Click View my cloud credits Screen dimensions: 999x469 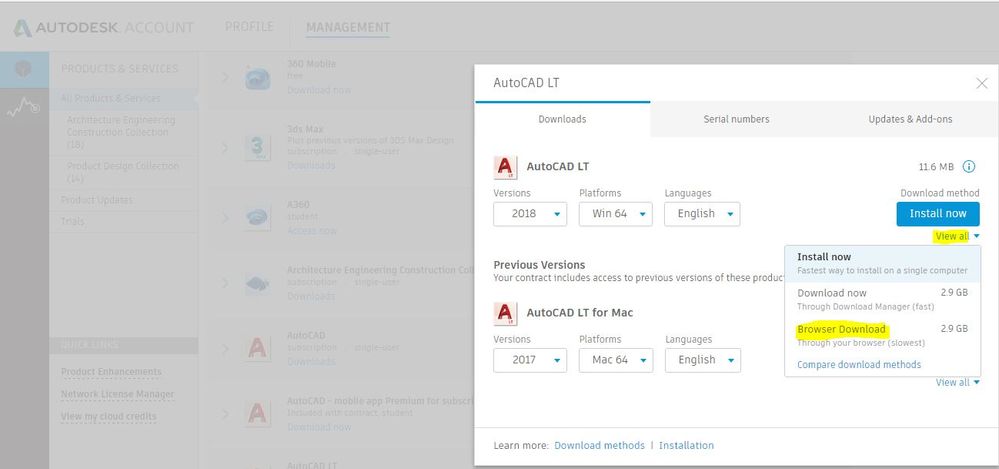108,416
